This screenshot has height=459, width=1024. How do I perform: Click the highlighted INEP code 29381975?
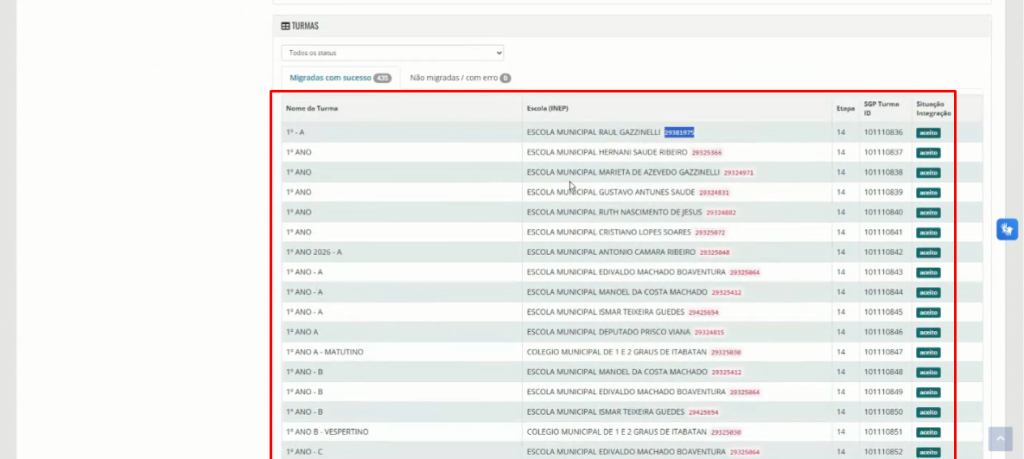(x=679, y=133)
